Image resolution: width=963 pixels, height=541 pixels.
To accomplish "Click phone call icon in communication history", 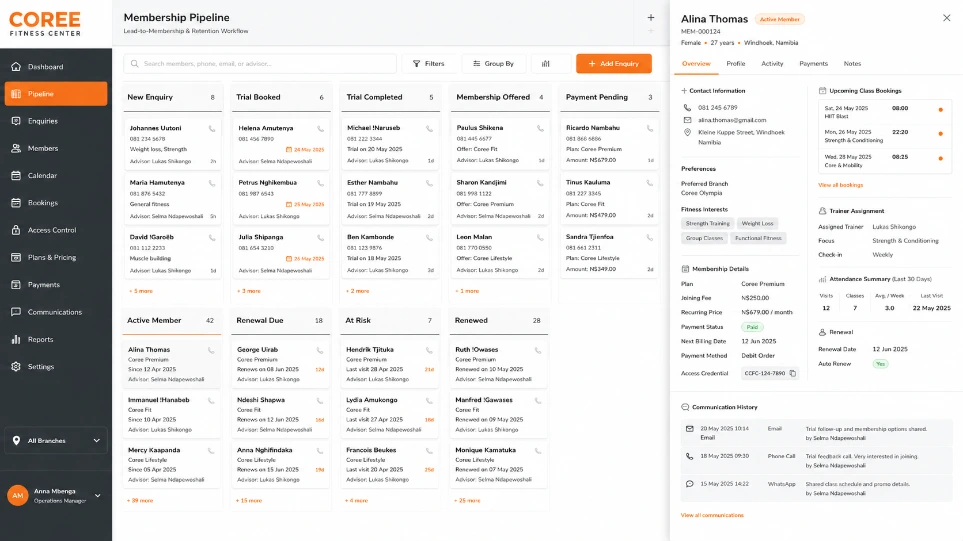I will (x=689, y=456).
